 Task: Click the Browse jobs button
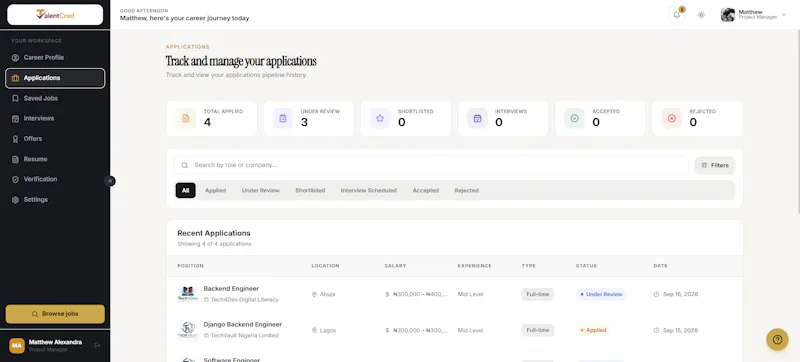pos(55,314)
